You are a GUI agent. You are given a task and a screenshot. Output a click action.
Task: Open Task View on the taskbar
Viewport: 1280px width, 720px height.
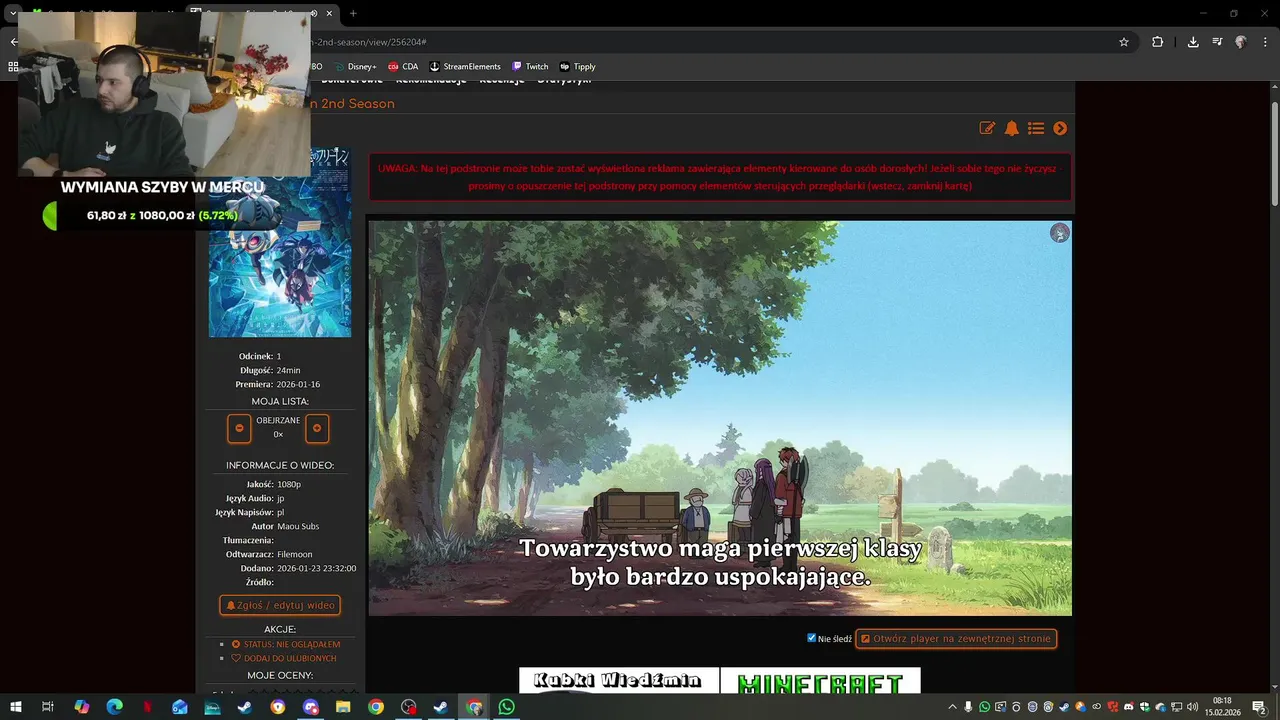47,707
